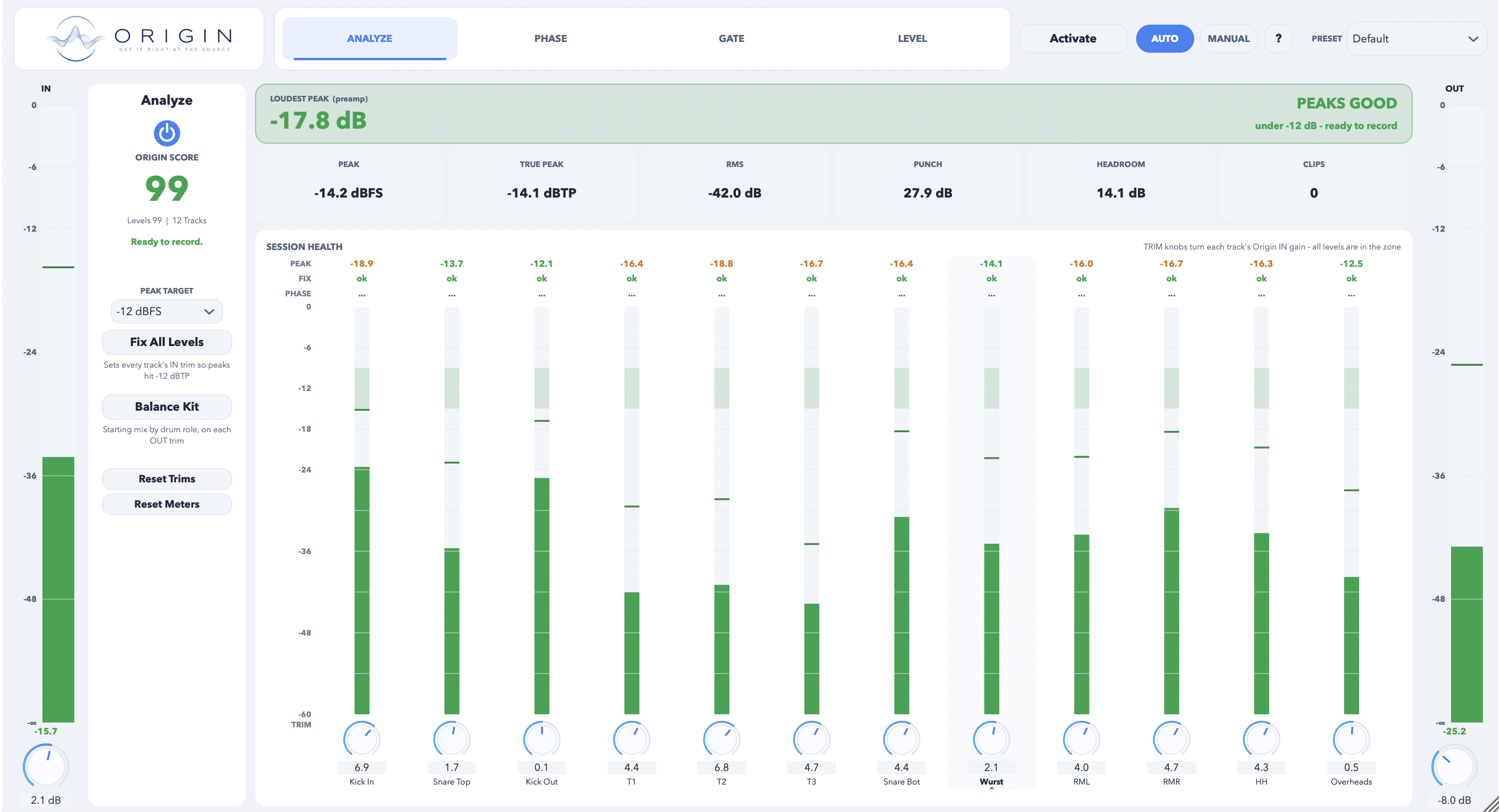Click Fix All Levels
The width and height of the screenshot is (1500, 812).
167,342
